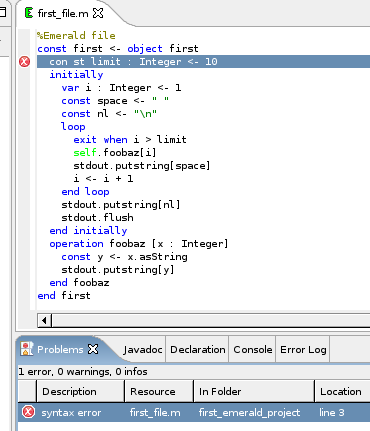370x431 pixels.
Task: Click the 'stdout.putstring[space]' line
Action: point(142,166)
